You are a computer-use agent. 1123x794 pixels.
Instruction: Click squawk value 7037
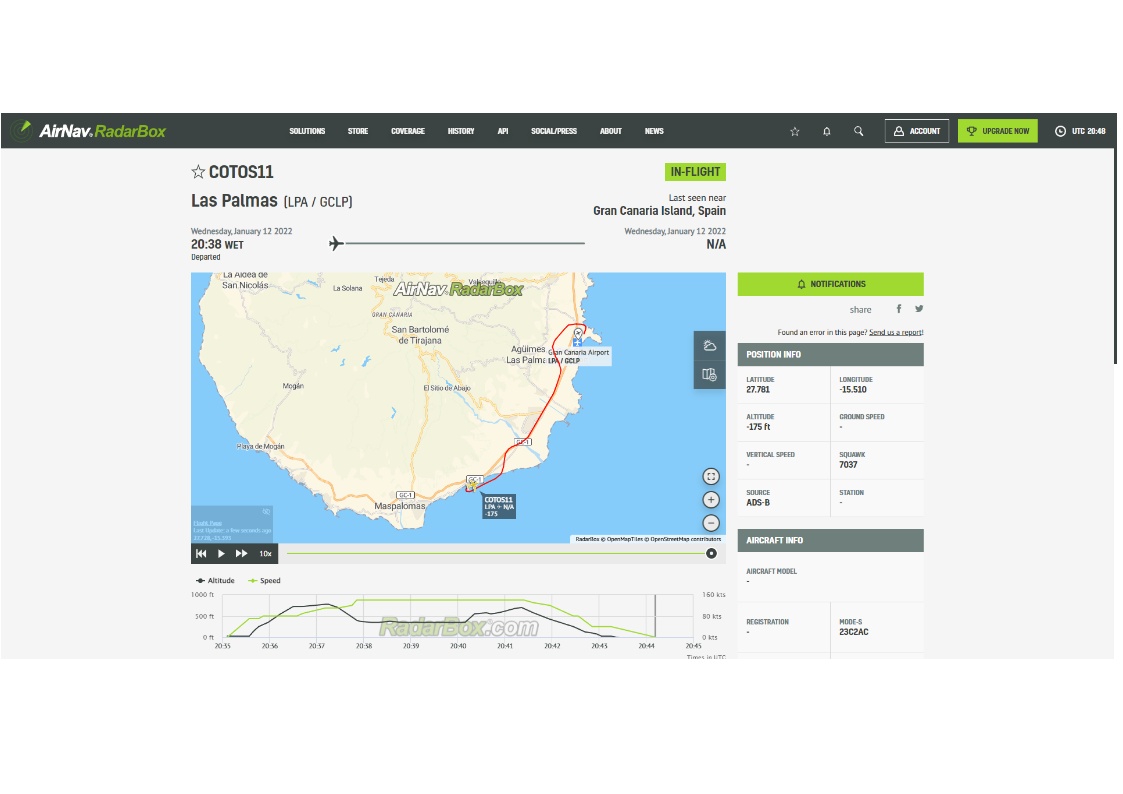[848, 465]
